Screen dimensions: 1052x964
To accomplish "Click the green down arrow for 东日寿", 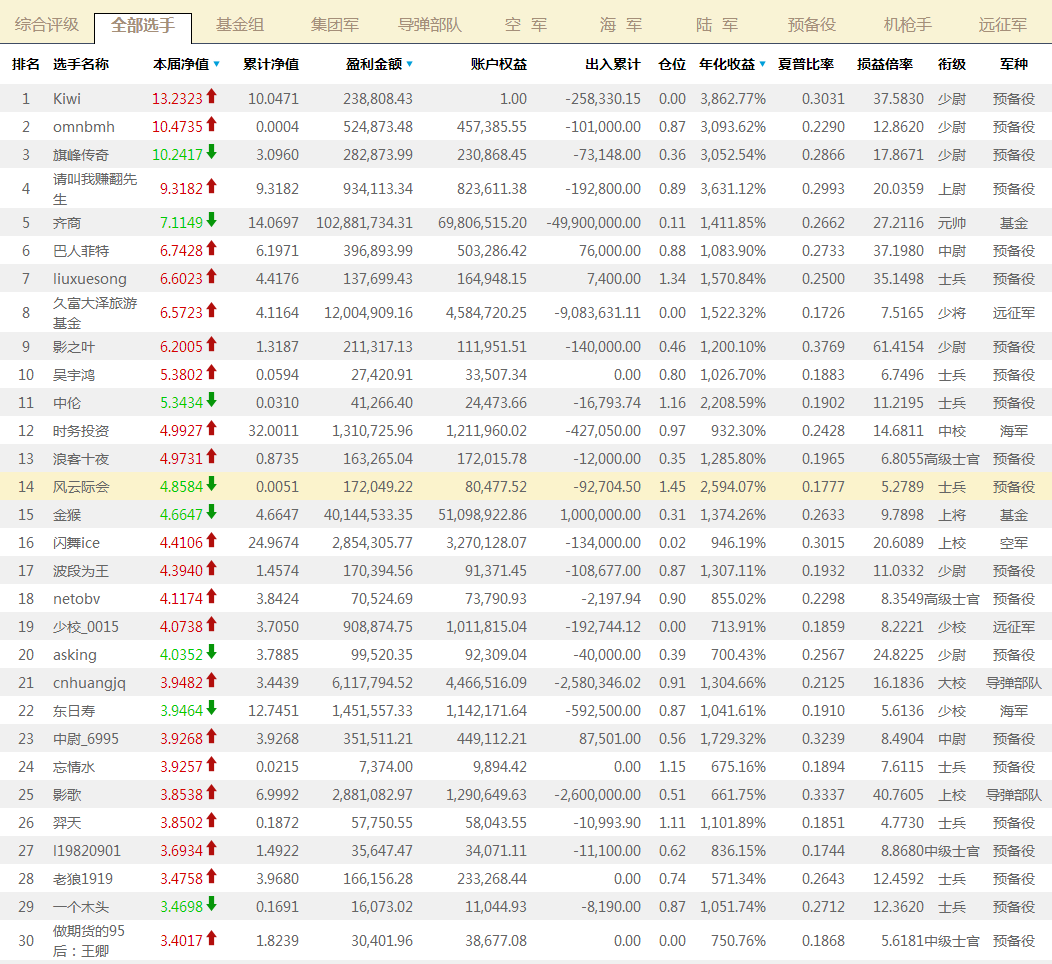I will click(x=211, y=709).
